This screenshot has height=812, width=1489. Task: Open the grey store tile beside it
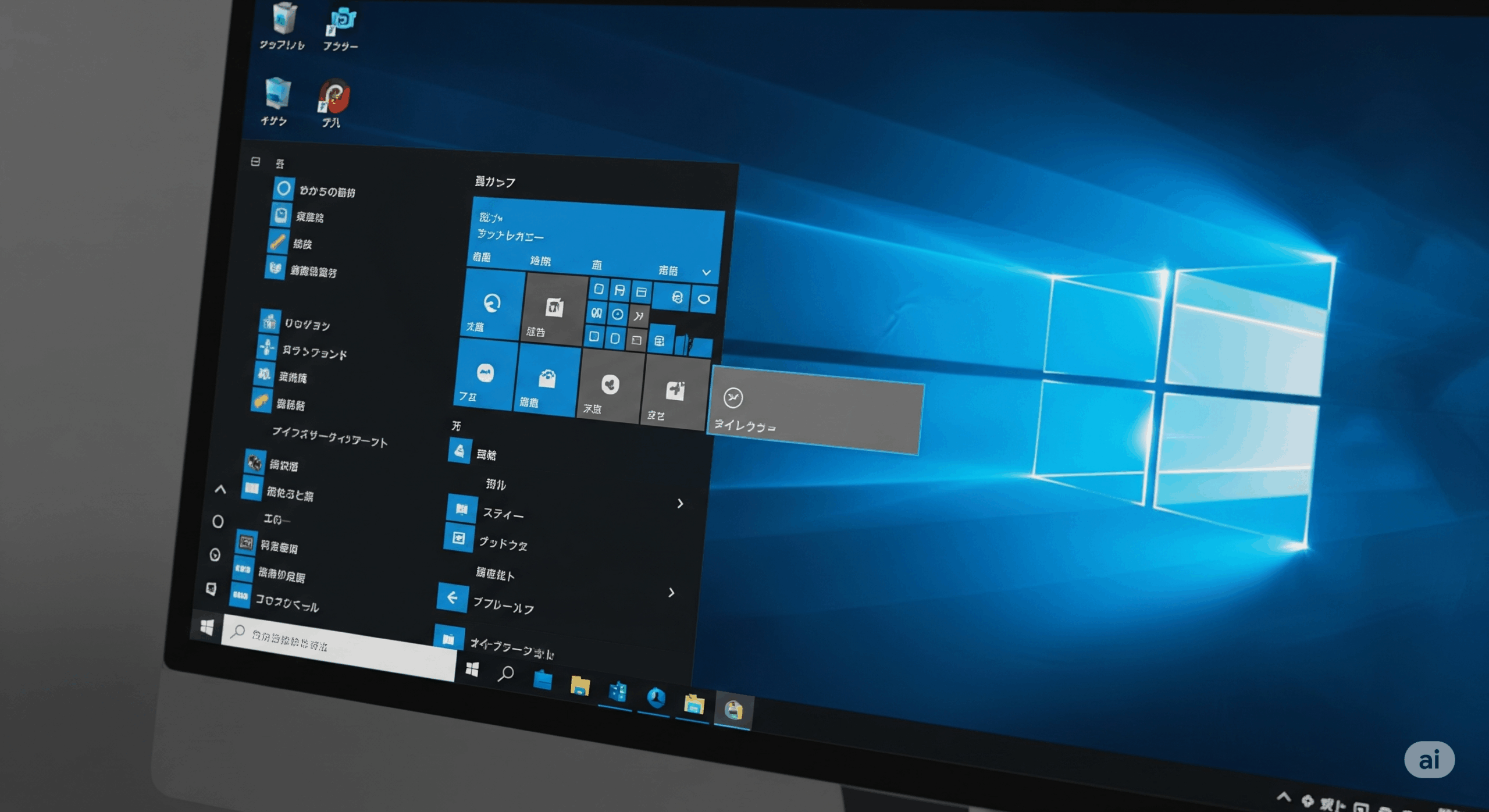click(554, 309)
